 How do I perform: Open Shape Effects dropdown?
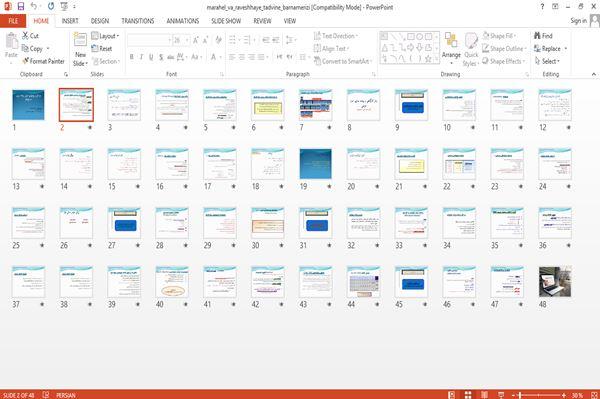[503, 61]
